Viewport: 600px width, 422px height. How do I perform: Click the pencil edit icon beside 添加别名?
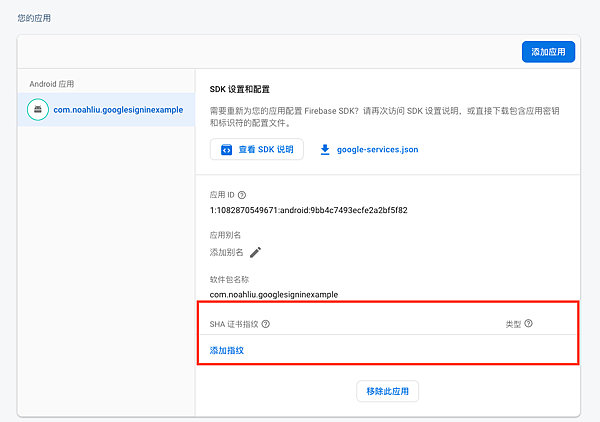pyautogui.click(x=255, y=253)
